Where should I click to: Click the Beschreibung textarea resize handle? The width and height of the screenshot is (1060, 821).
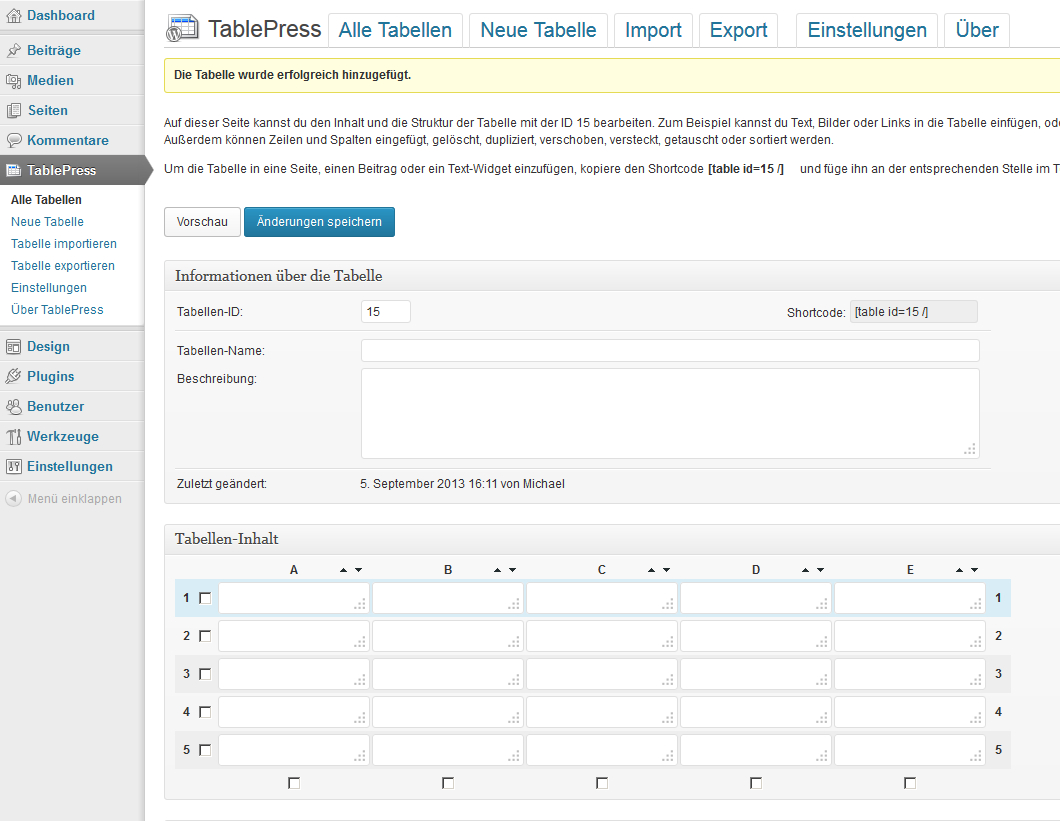[x=970, y=449]
